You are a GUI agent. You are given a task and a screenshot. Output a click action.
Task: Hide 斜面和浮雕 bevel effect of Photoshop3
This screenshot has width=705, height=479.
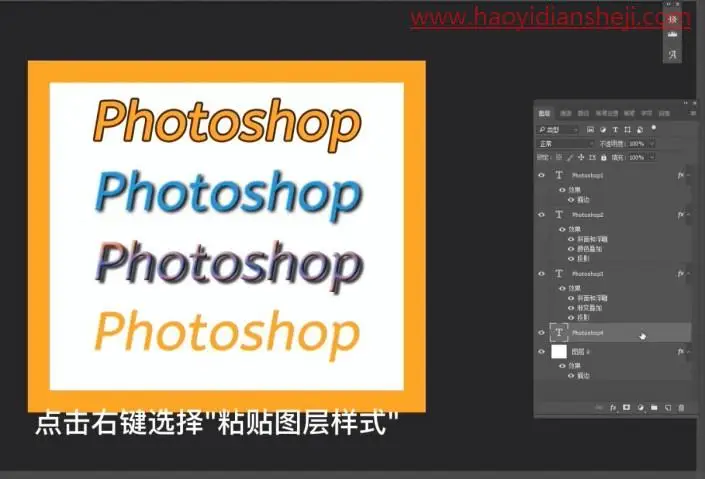coord(571,298)
